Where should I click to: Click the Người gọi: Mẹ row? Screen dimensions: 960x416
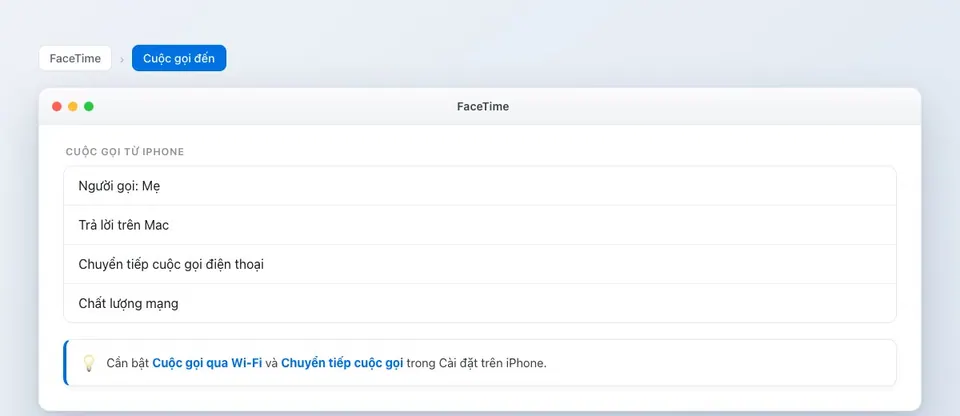click(479, 186)
